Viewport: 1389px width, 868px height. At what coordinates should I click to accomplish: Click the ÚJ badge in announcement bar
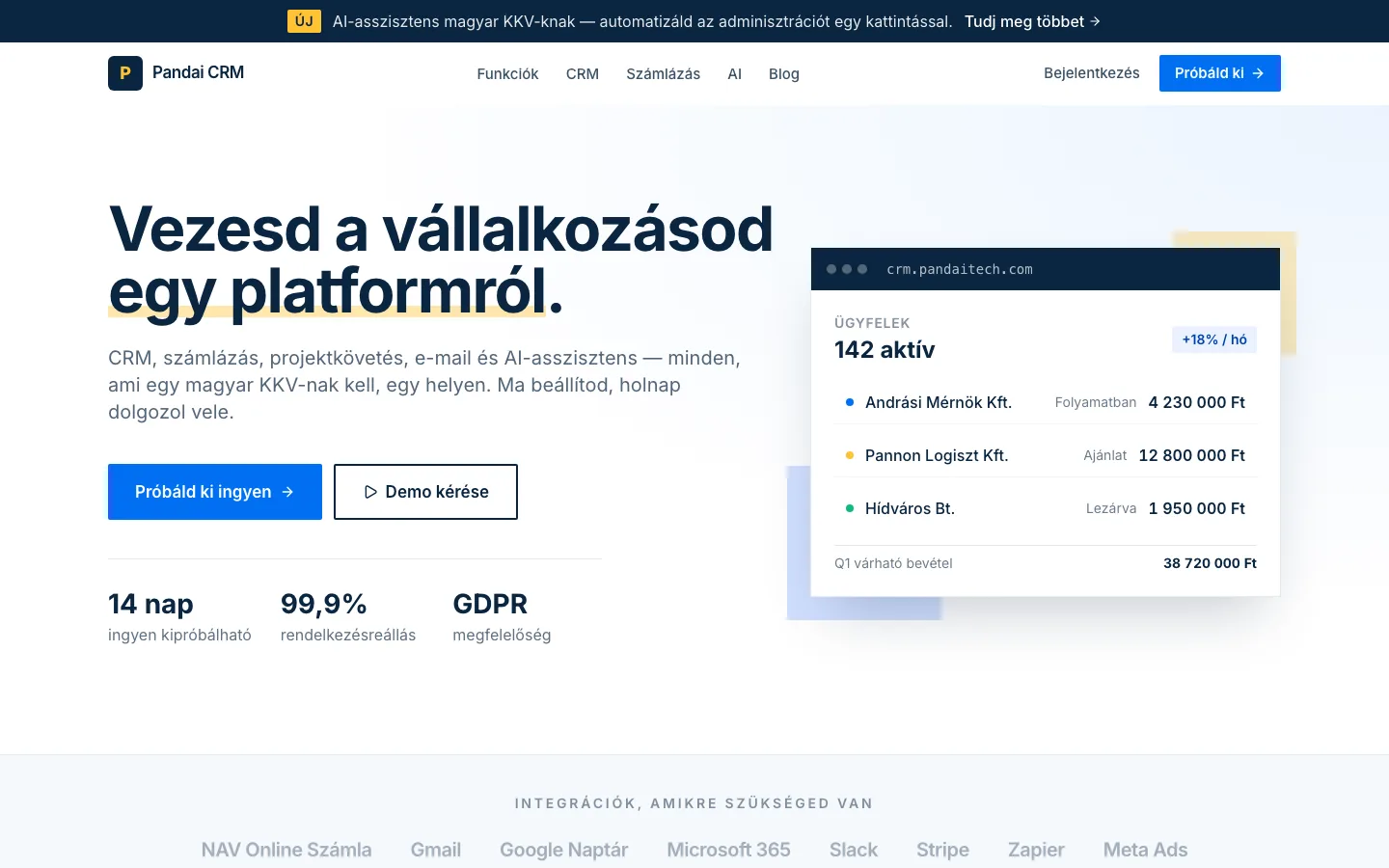304,21
